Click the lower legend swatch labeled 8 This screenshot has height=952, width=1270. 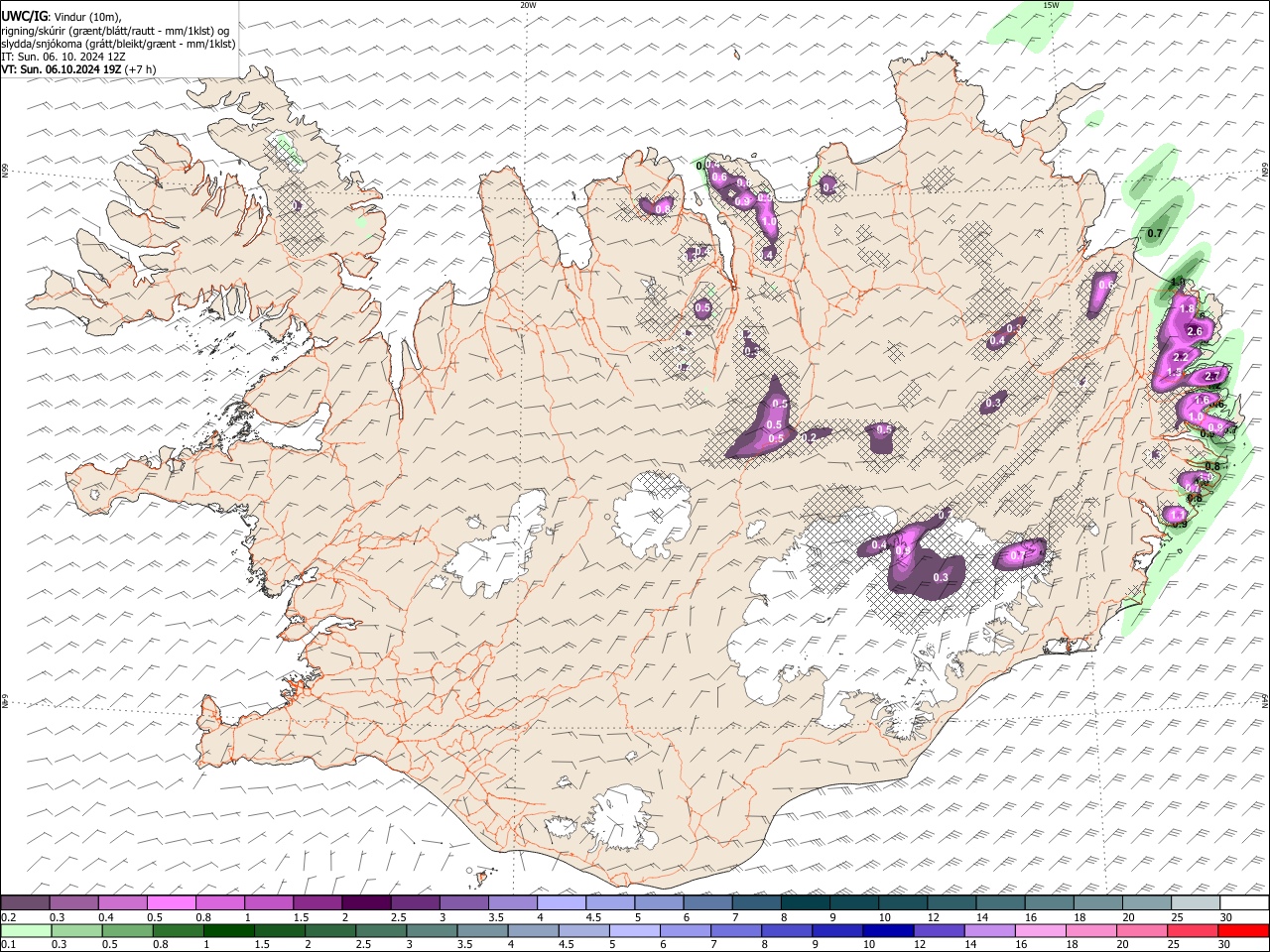coord(787,930)
